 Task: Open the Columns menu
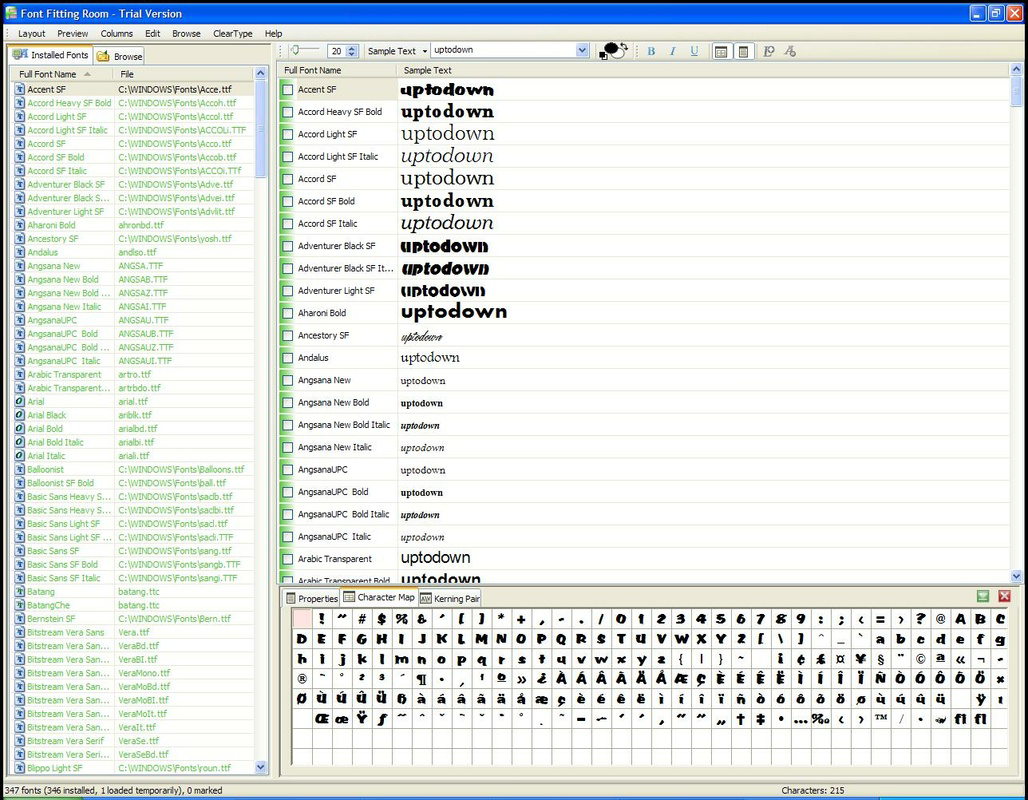(x=117, y=33)
